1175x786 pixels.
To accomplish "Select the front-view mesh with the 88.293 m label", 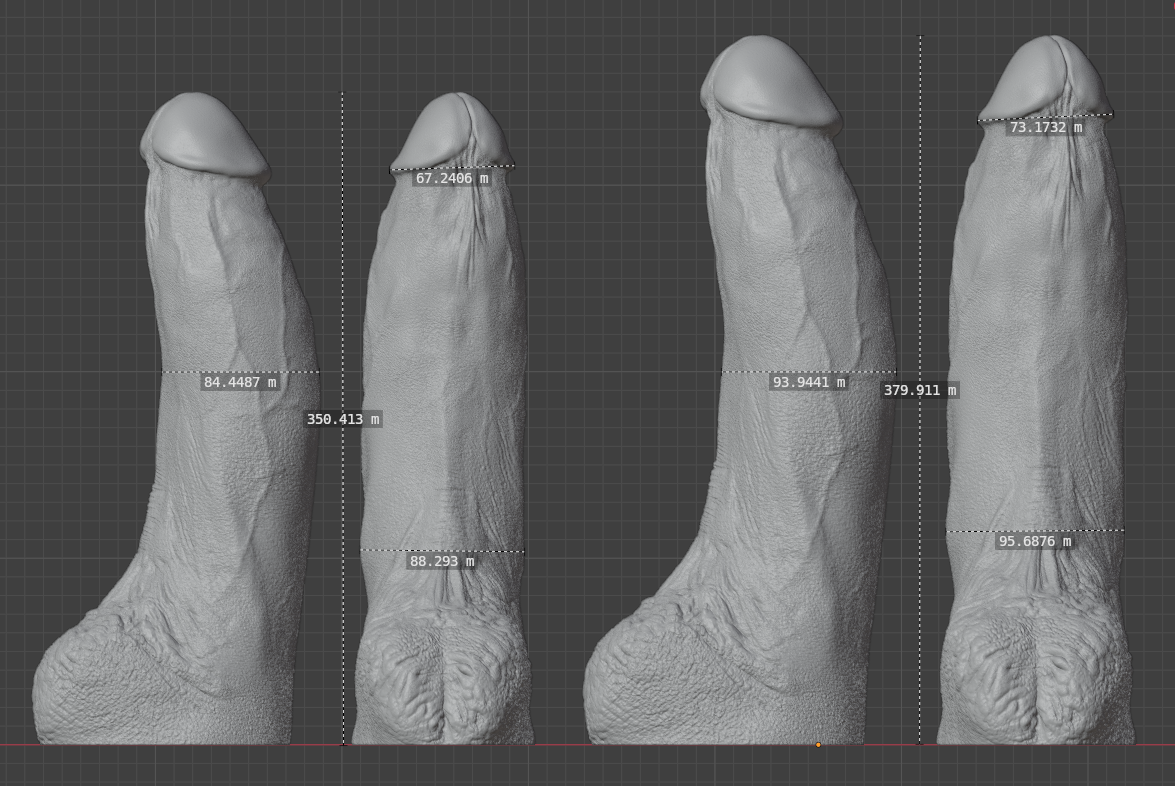I will coord(442,420).
